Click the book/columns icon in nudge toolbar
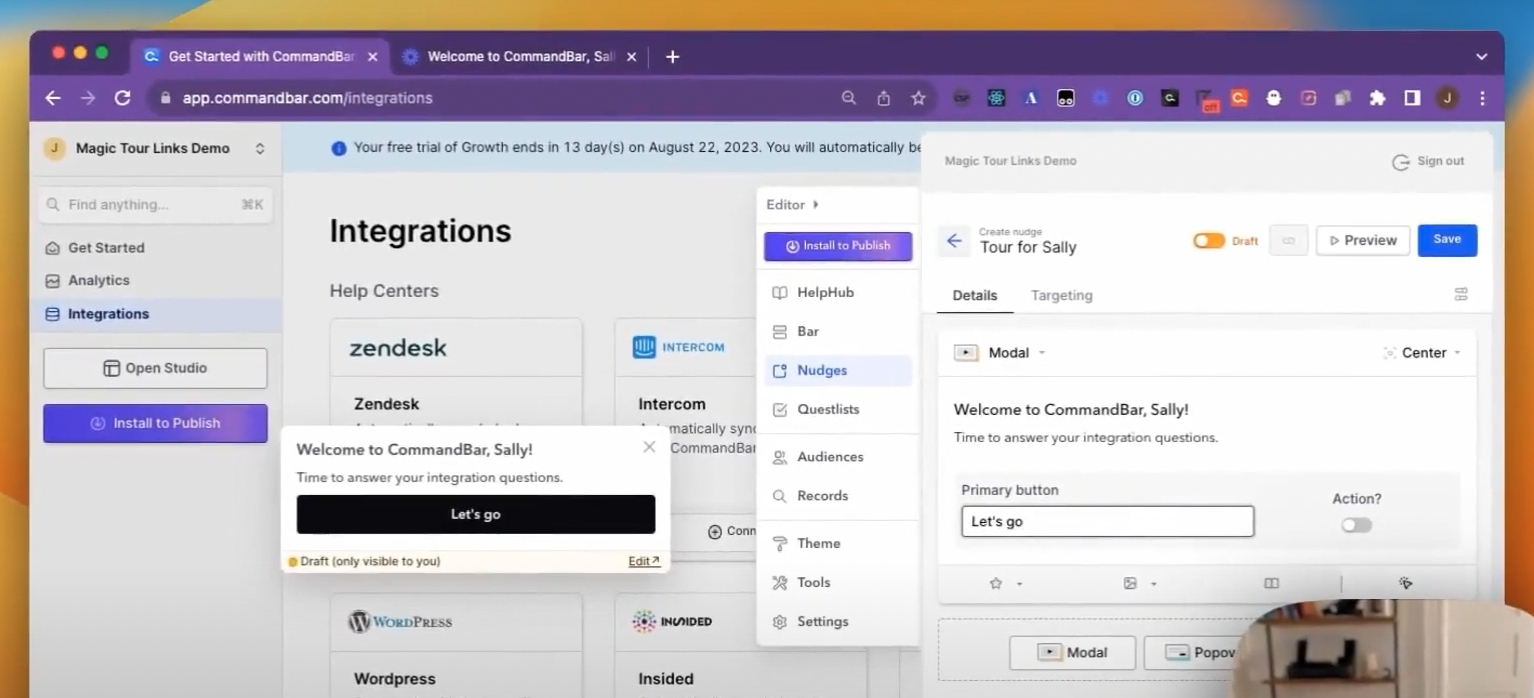The width and height of the screenshot is (1534, 698). click(1271, 583)
